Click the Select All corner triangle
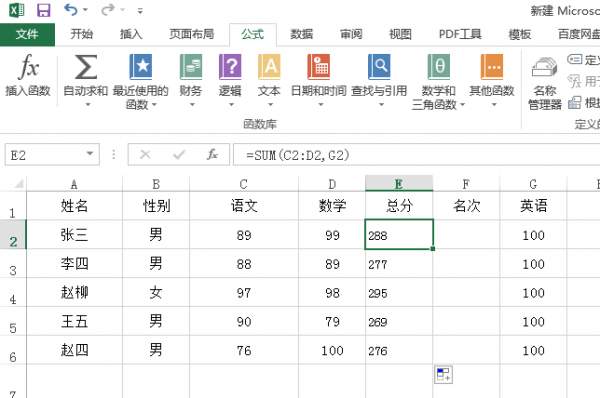 tap(18, 184)
